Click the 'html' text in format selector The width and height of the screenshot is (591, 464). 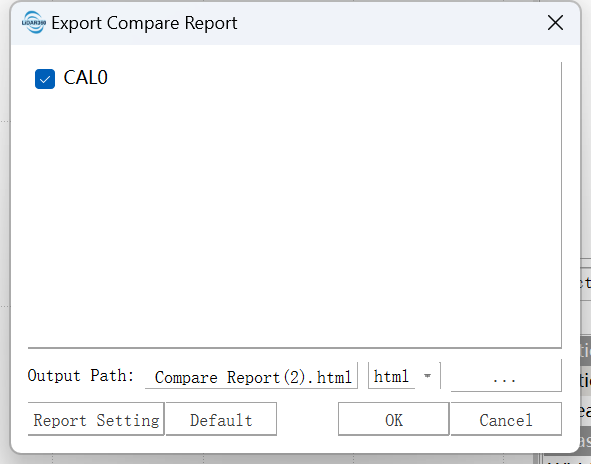[x=391, y=376]
